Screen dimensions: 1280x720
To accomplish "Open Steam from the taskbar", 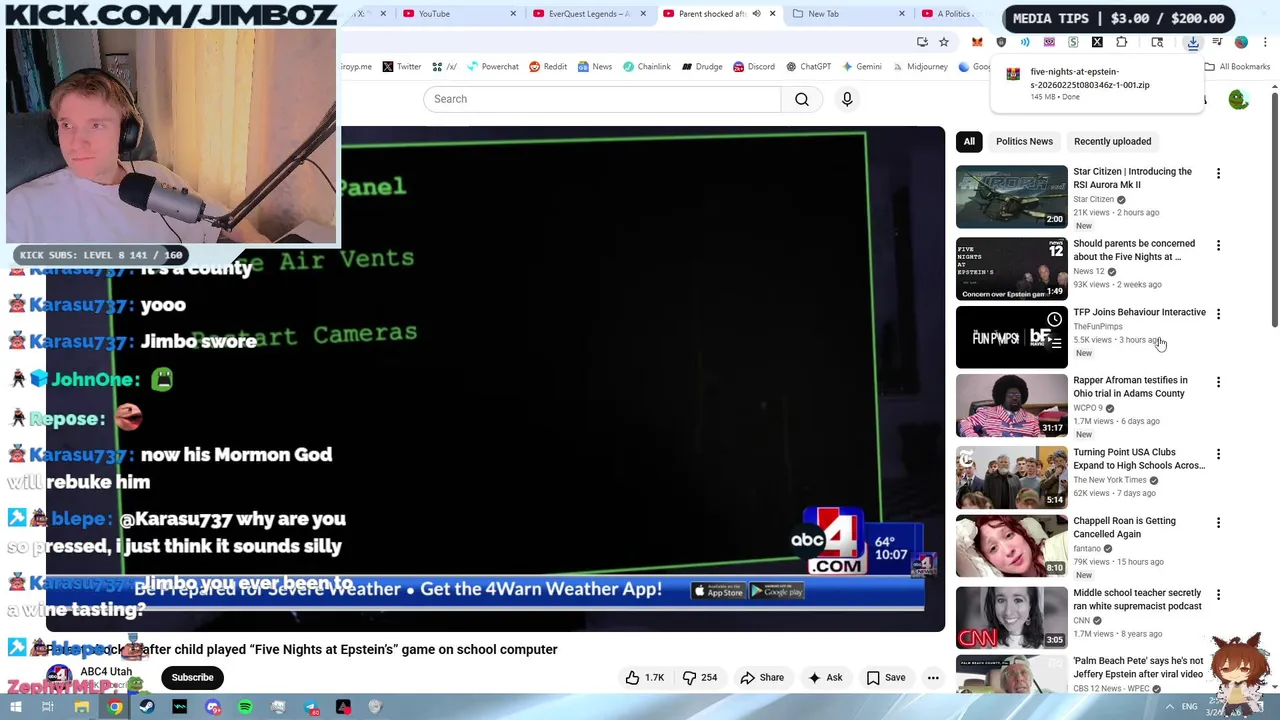I will (x=147, y=707).
